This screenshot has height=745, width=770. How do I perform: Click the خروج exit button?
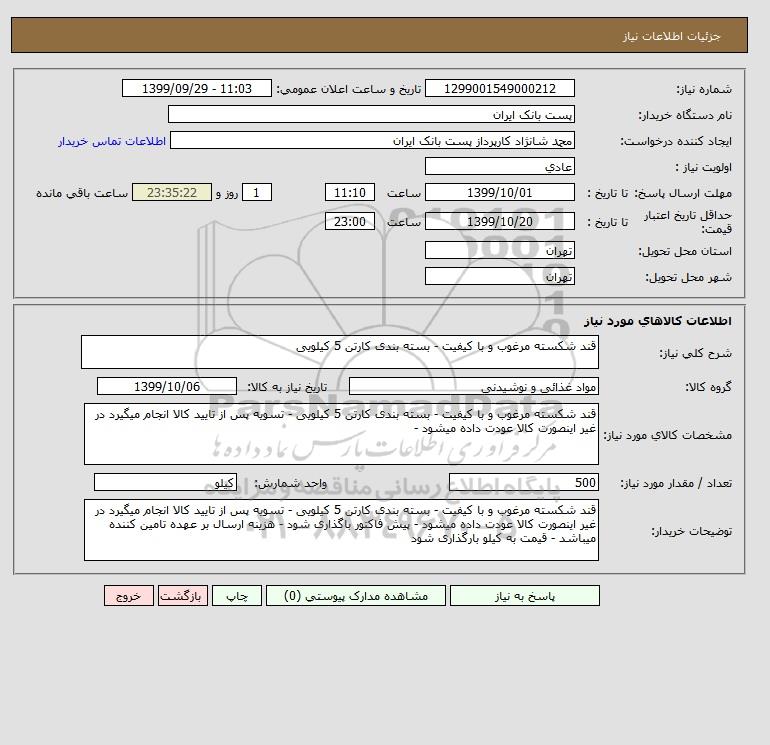pyautogui.click(x=129, y=596)
